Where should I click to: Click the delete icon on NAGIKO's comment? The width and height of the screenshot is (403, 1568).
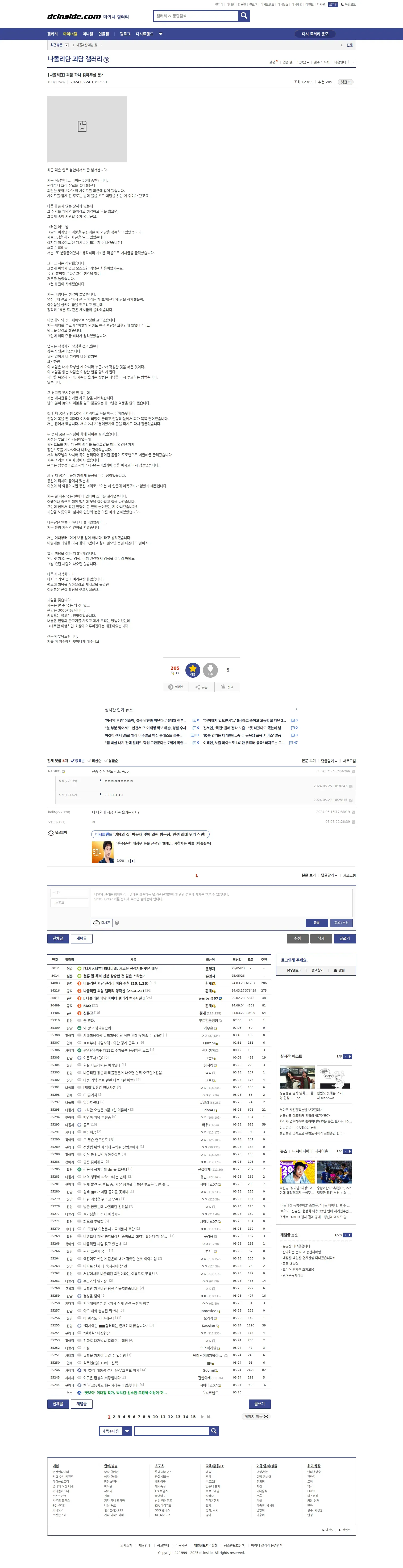[353, 771]
